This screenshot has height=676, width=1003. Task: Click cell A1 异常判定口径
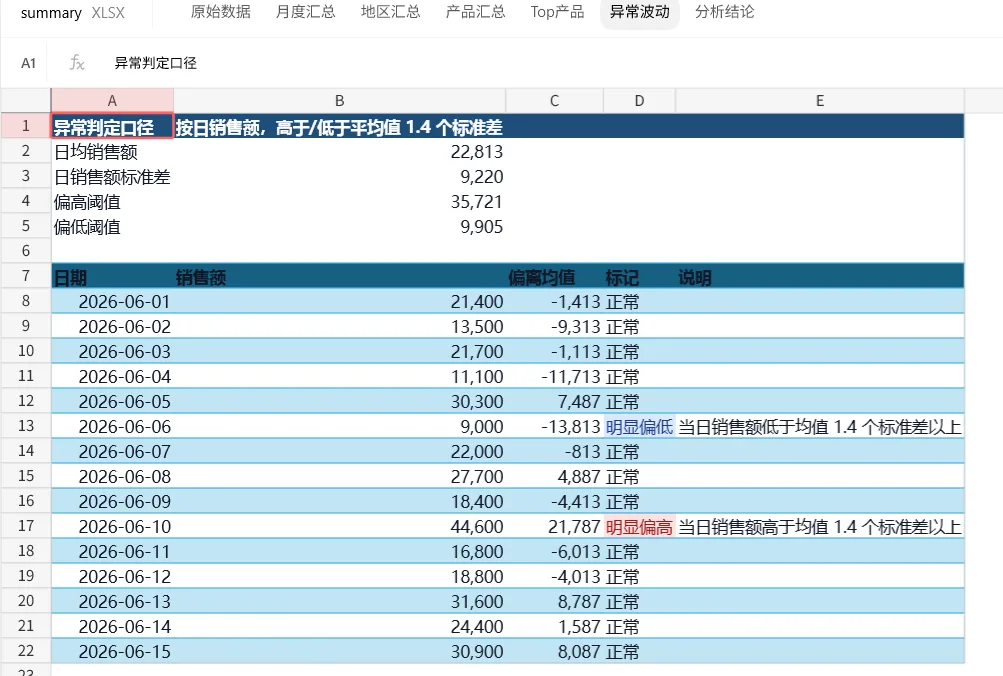click(x=112, y=127)
